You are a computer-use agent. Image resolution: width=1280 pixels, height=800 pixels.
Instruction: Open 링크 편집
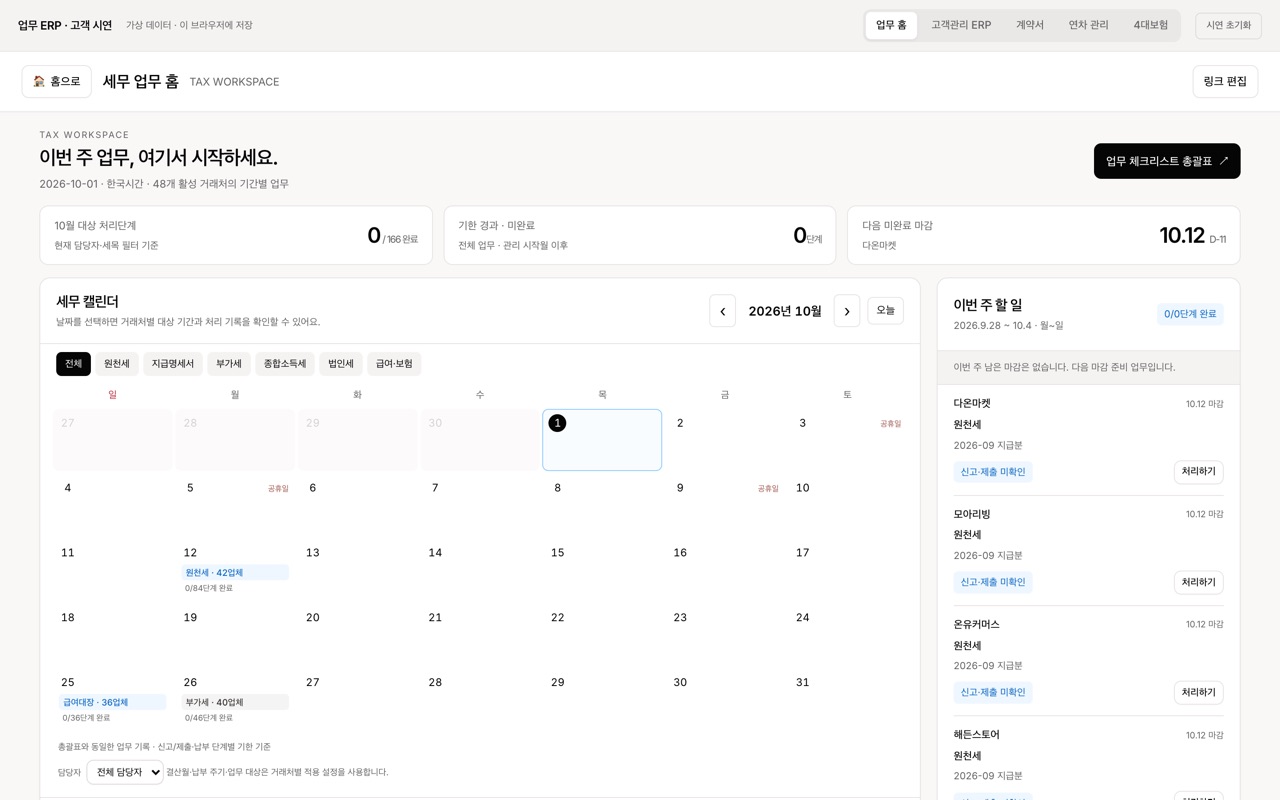pos(1225,82)
